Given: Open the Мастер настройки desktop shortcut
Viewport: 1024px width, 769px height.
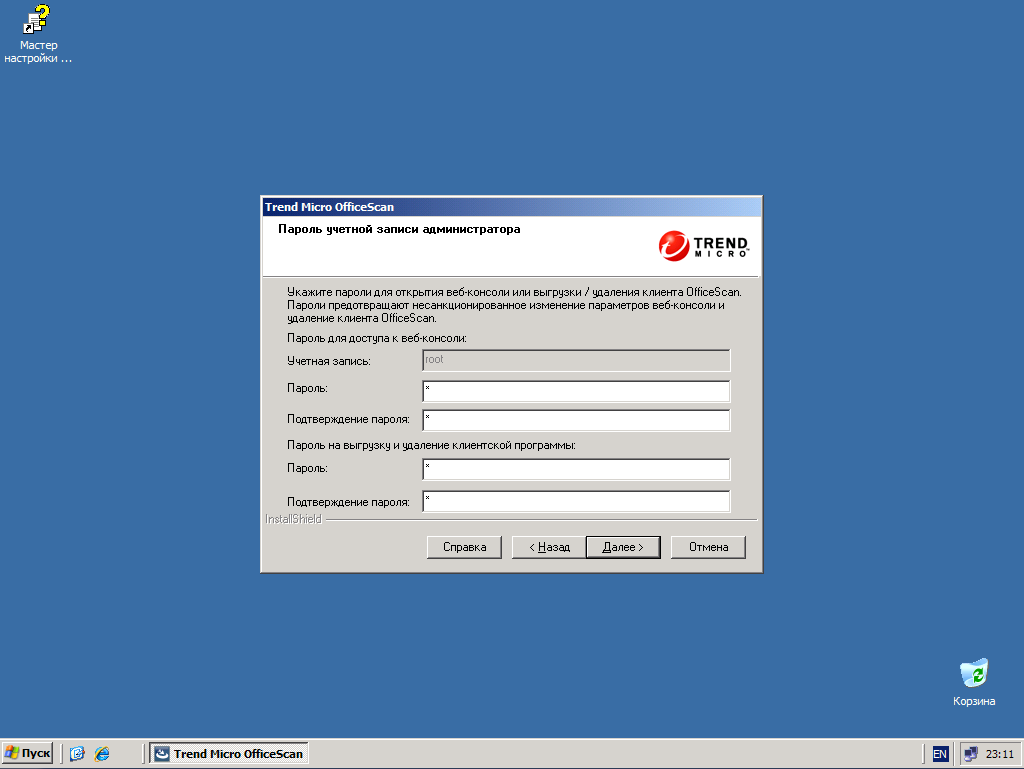Looking at the screenshot, I should [37, 34].
